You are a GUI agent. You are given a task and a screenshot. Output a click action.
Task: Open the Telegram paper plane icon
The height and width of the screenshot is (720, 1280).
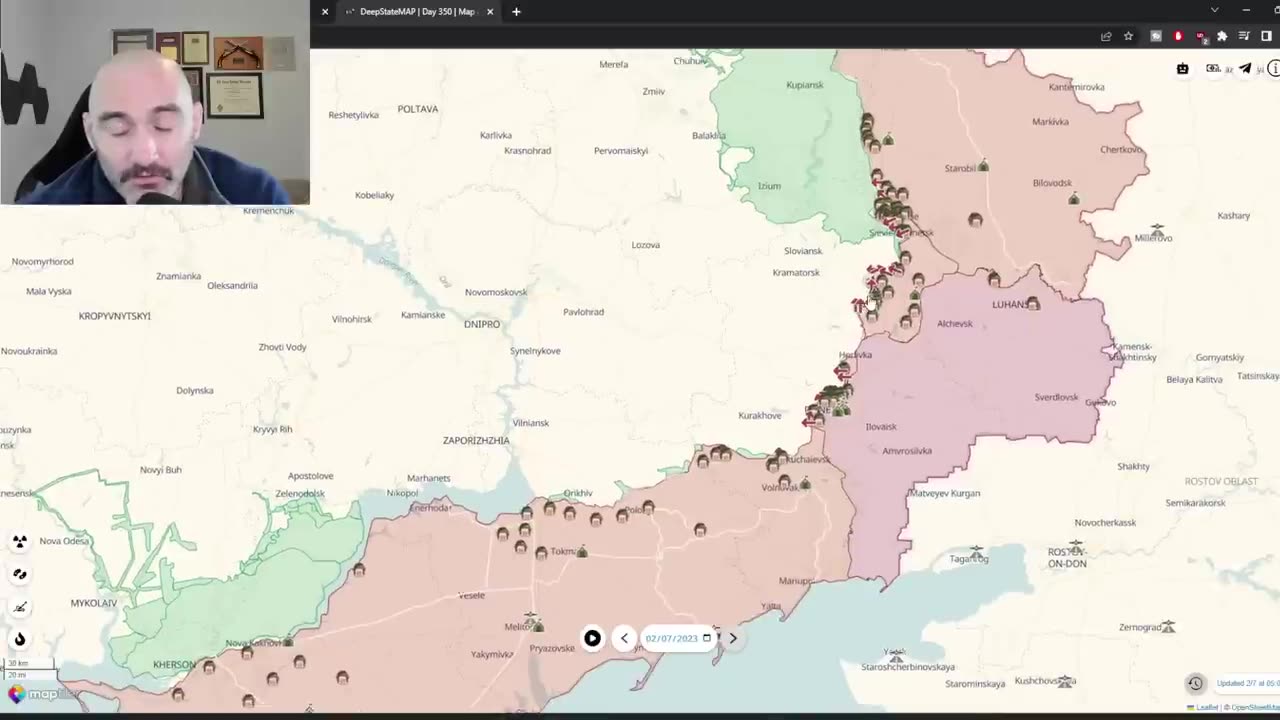coord(1245,69)
